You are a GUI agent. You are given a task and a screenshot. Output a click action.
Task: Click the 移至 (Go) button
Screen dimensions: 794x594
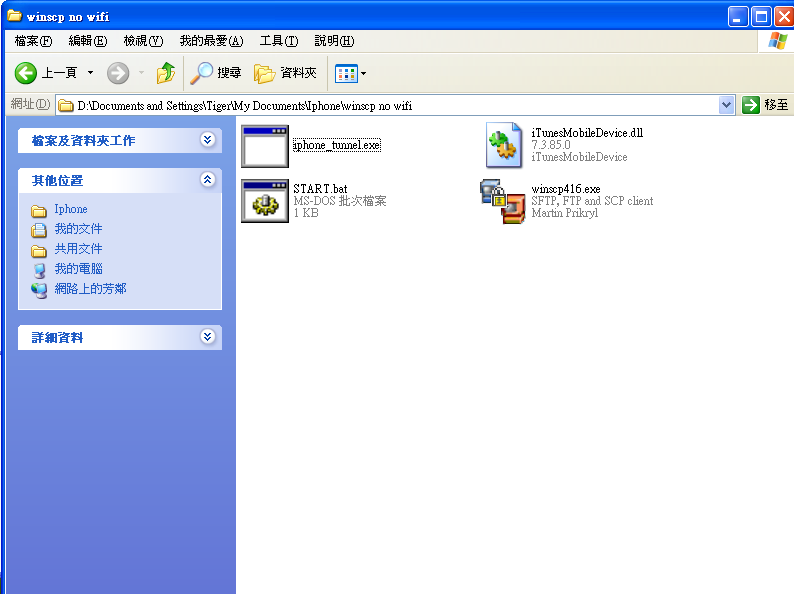(x=765, y=105)
